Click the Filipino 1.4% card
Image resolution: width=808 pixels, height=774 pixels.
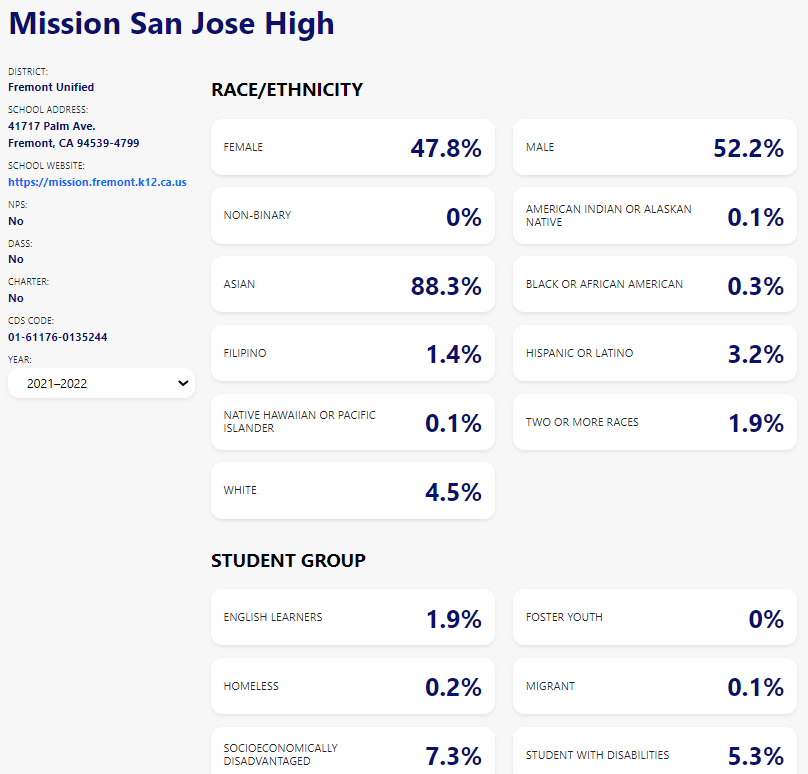pyautogui.click(x=352, y=353)
